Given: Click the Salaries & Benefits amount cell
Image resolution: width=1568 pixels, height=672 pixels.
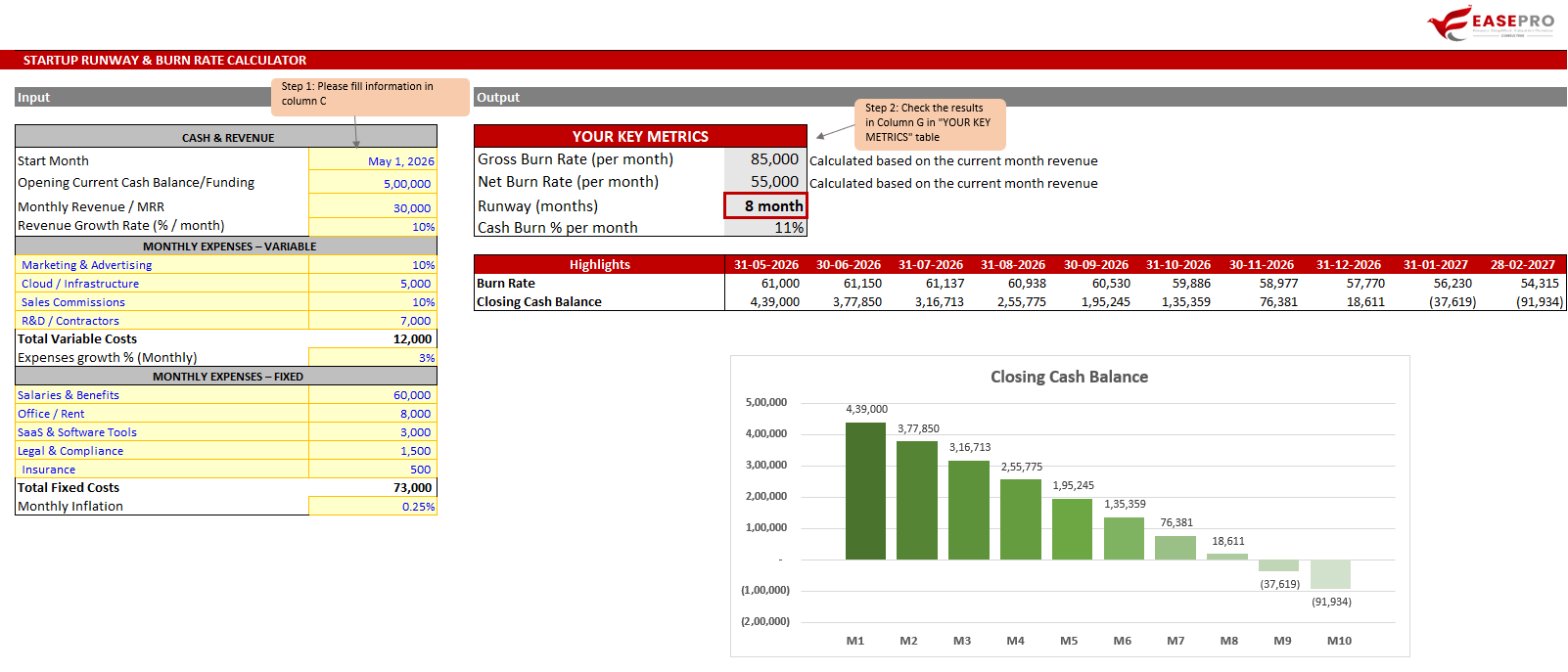Looking at the screenshot, I should [373, 395].
